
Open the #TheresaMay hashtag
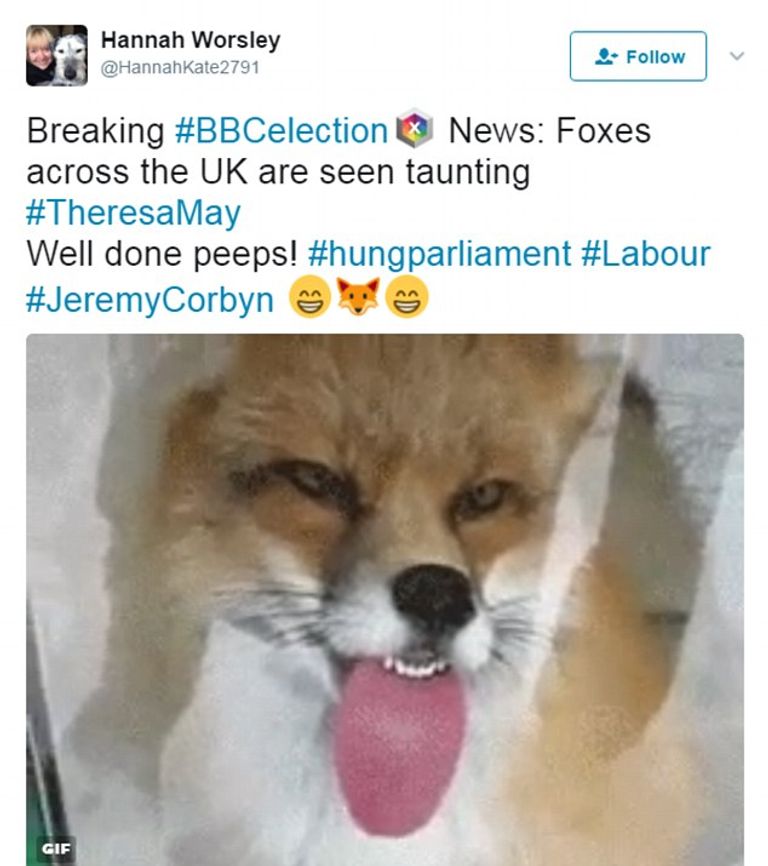click(x=133, y=213)
